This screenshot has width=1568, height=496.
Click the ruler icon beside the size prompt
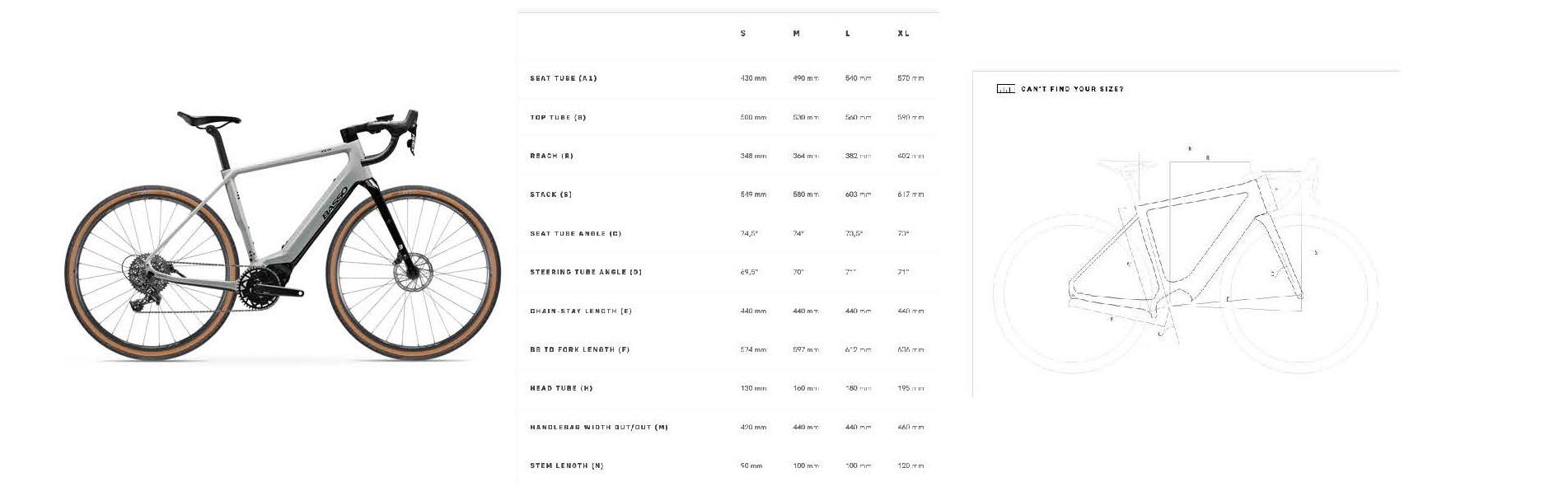1005,89
